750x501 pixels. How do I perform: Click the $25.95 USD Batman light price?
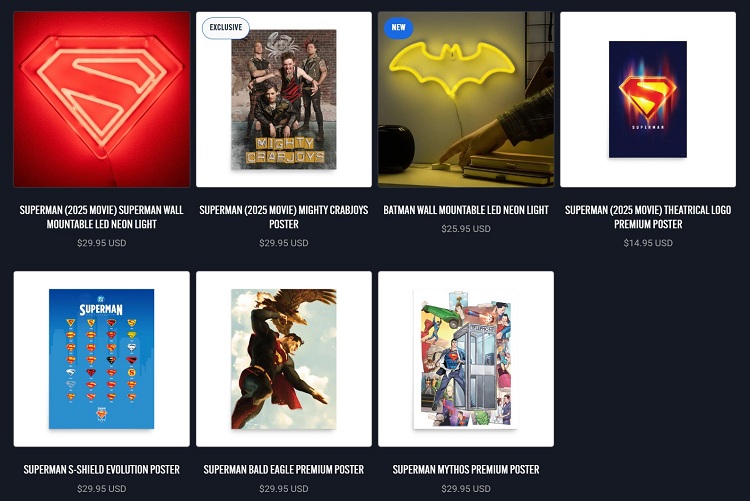point(466,229)
